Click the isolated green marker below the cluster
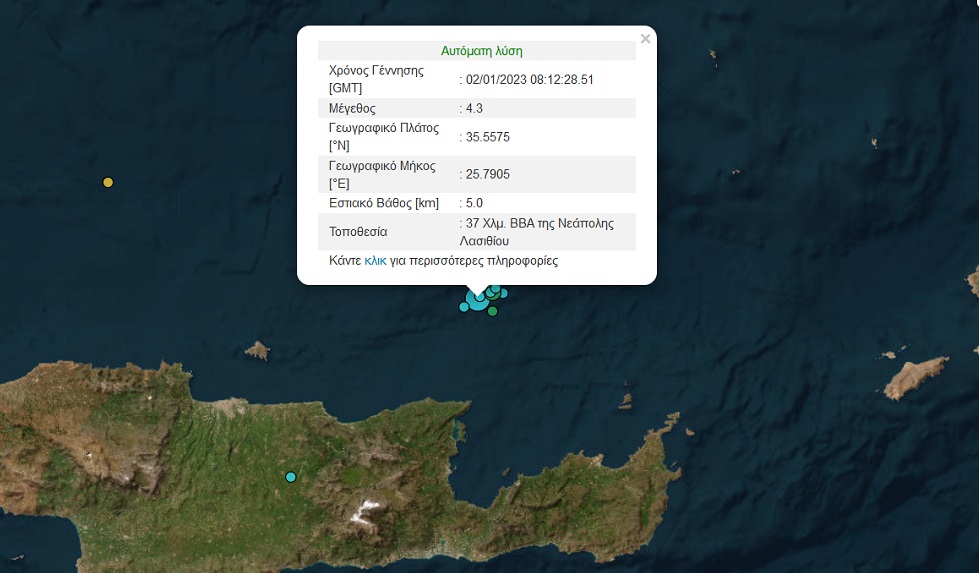979x573 pixels. coord(493,311)
